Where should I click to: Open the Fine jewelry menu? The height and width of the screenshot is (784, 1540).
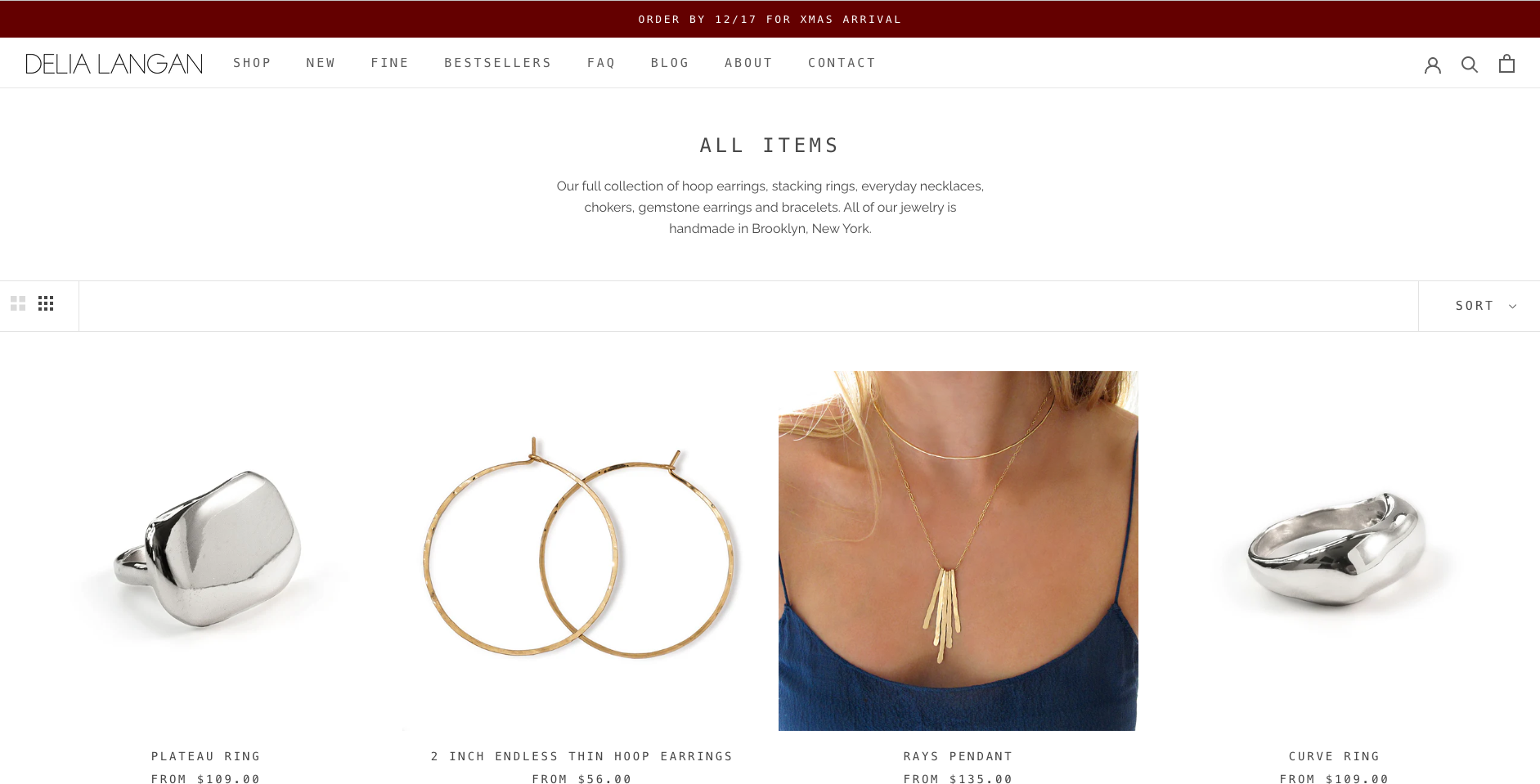[x=389, y=63]
